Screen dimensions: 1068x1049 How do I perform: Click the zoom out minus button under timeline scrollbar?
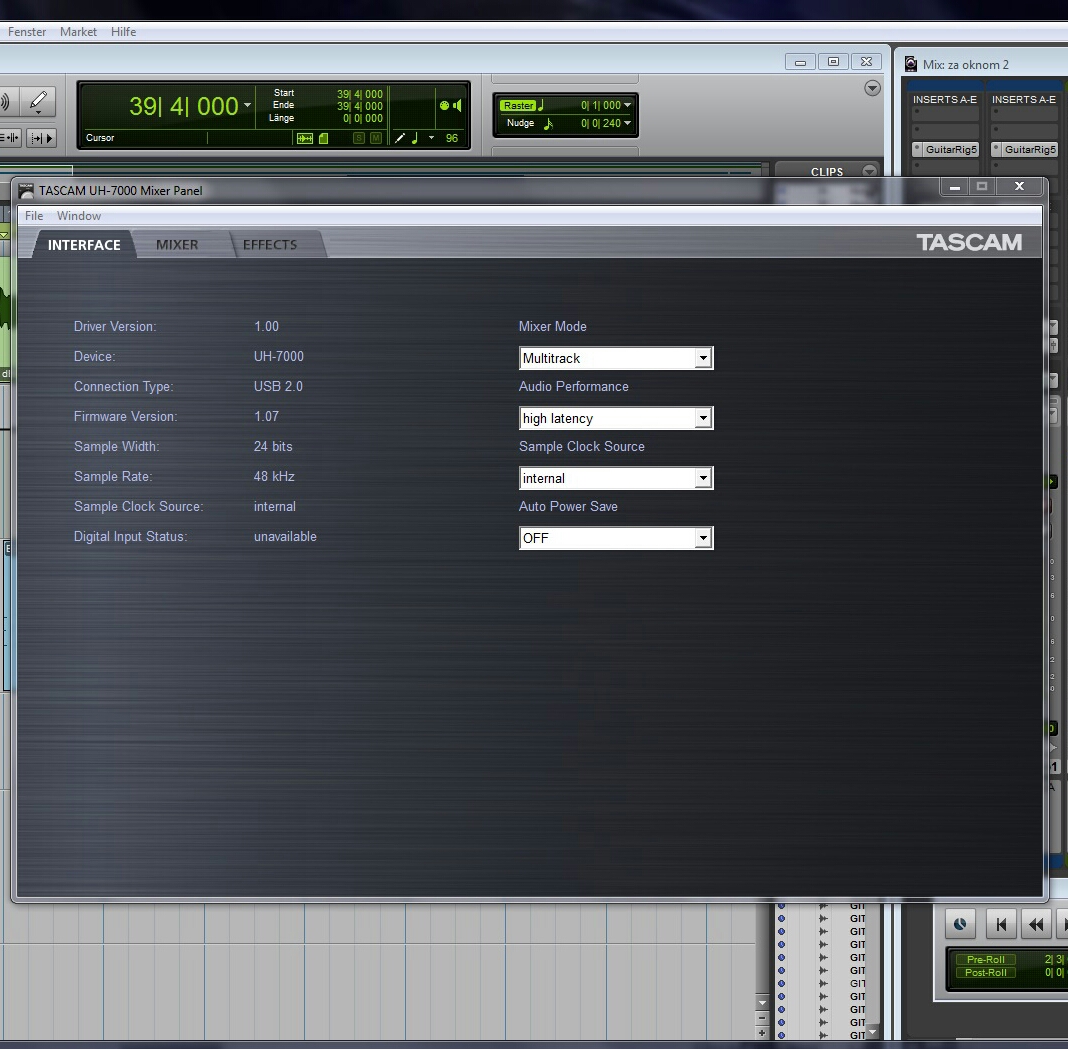(762, 1018)
